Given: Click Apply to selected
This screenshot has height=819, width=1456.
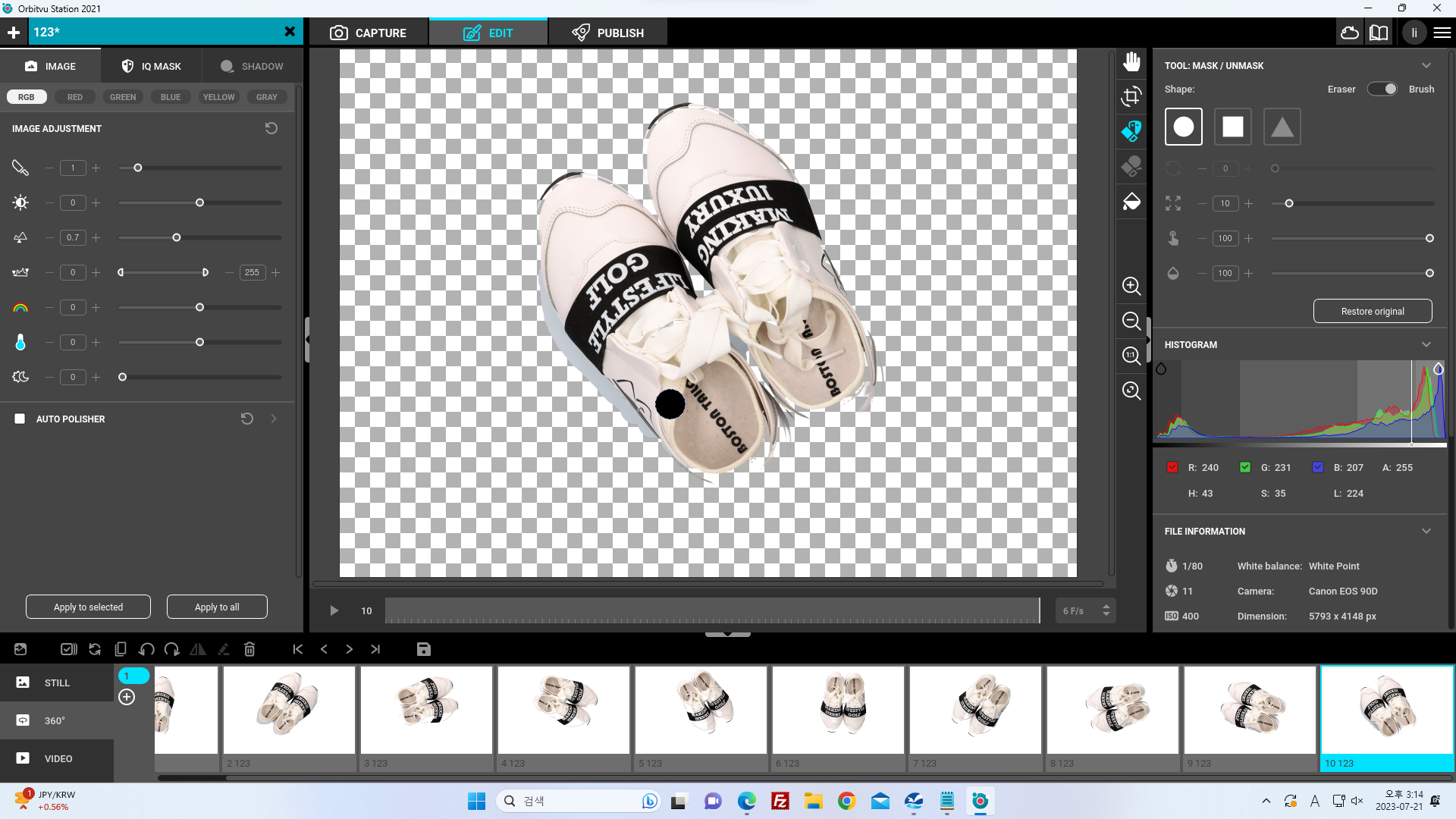Looking at the screenshot, I should pyautogui.click(x=88, y=607).
